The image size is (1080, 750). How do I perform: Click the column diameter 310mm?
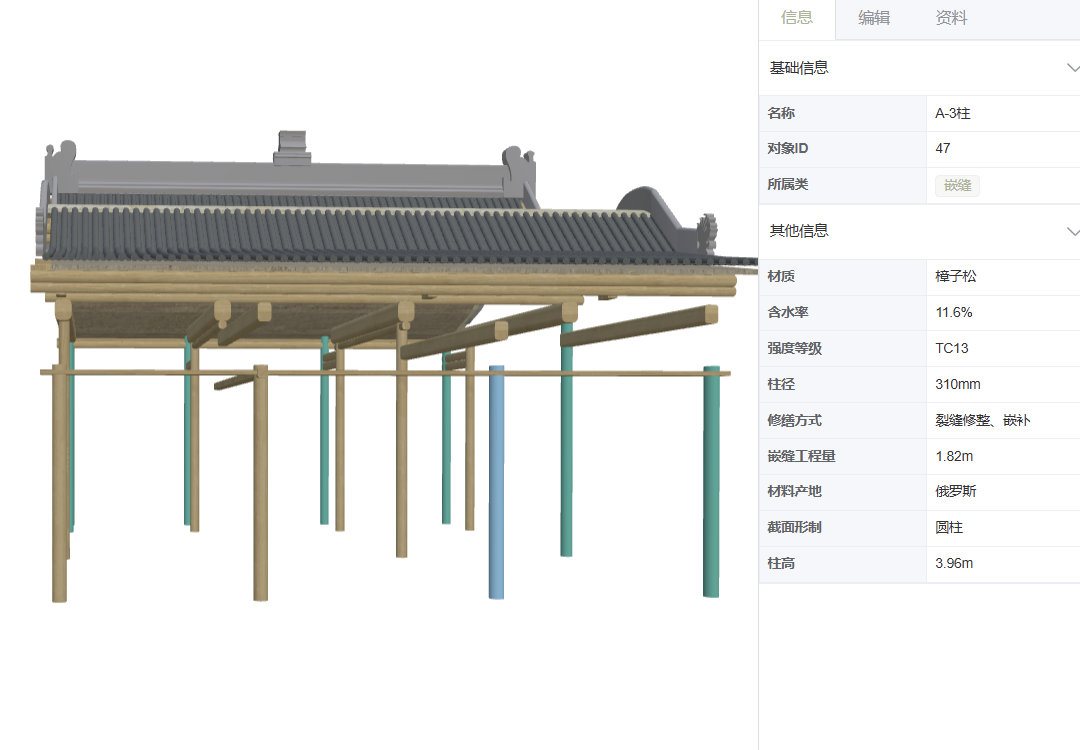pyautogui.click(x=957, y=384)
